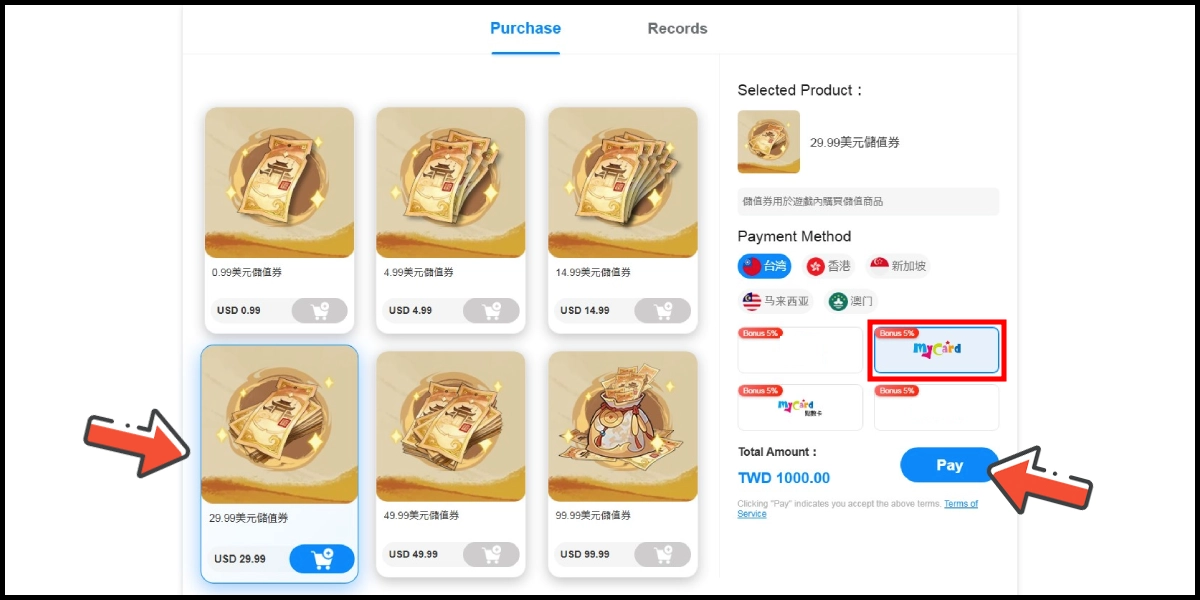This screenshot has height=600, width=1200.
Task: Add the USD 4.99 voucher to cart
Action: click(491, 311)
